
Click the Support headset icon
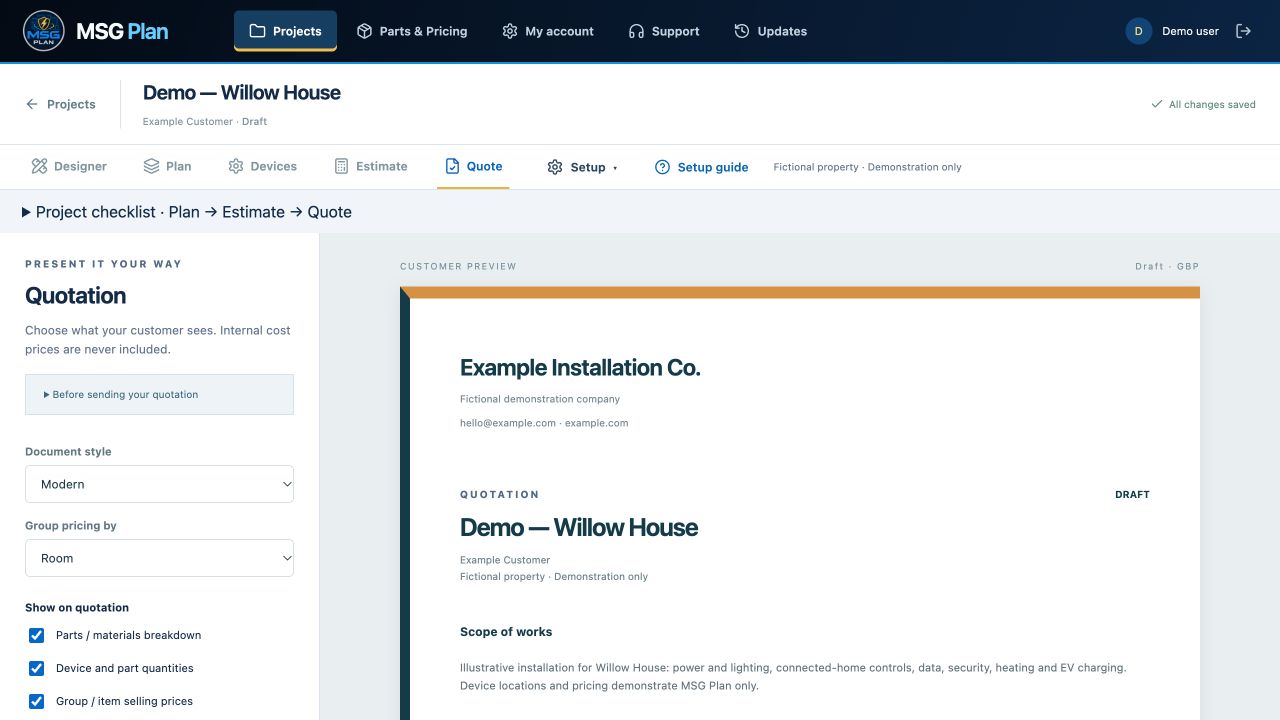tap(636, 31)
